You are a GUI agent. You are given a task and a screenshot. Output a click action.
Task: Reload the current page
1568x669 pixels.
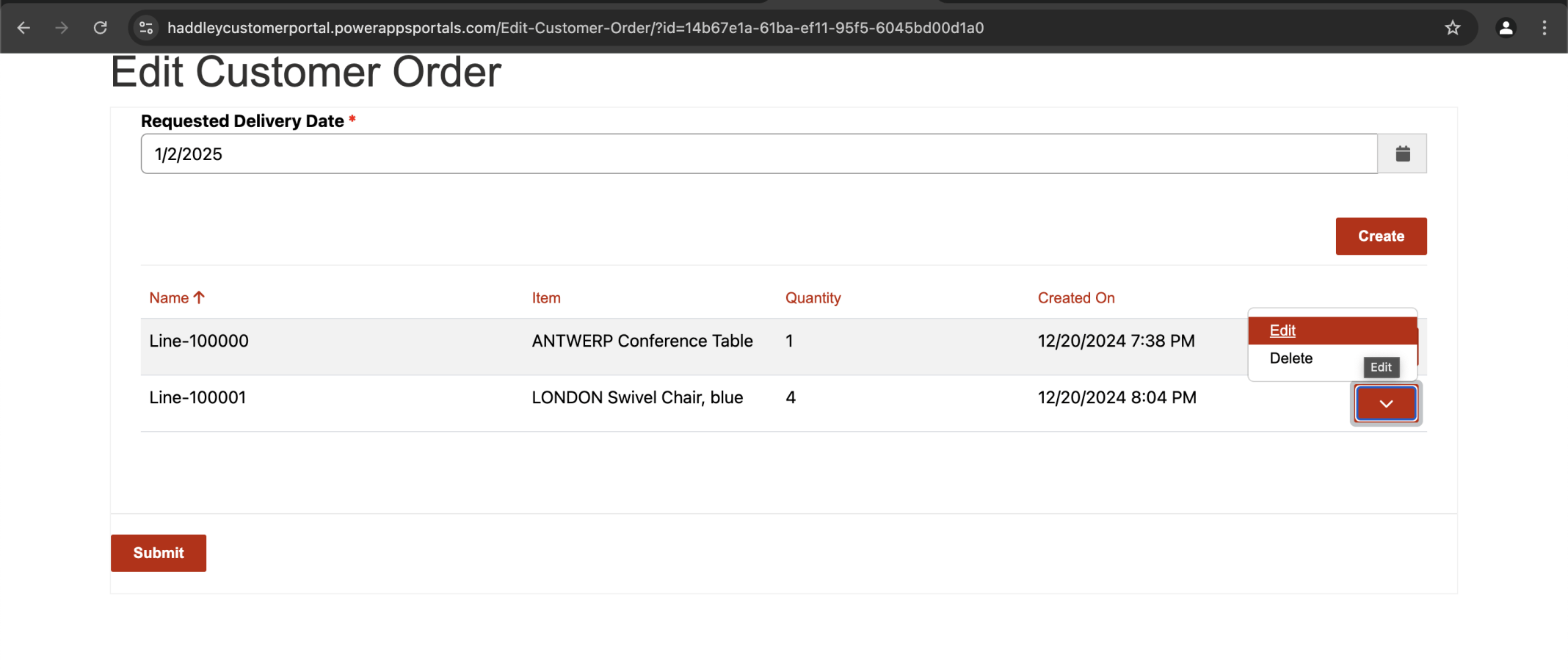pyautogui.click(x=101, y=28)
